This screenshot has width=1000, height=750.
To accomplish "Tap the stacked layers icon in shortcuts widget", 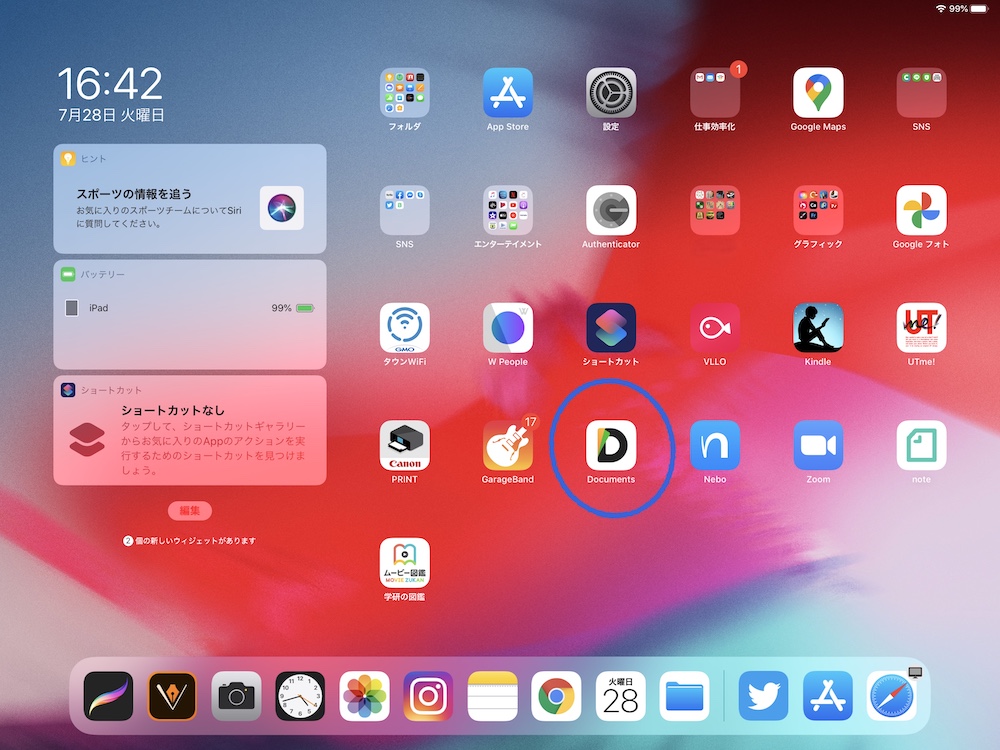I will point(87,439).
